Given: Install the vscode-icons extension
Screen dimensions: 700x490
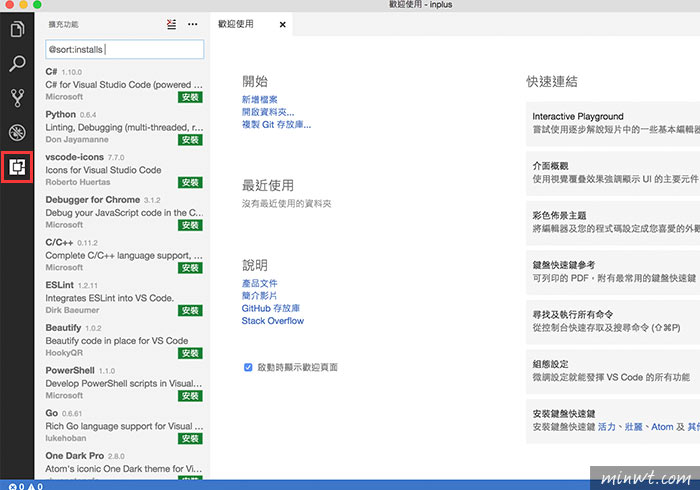Looking at the screenshot, I should [190, 182].
